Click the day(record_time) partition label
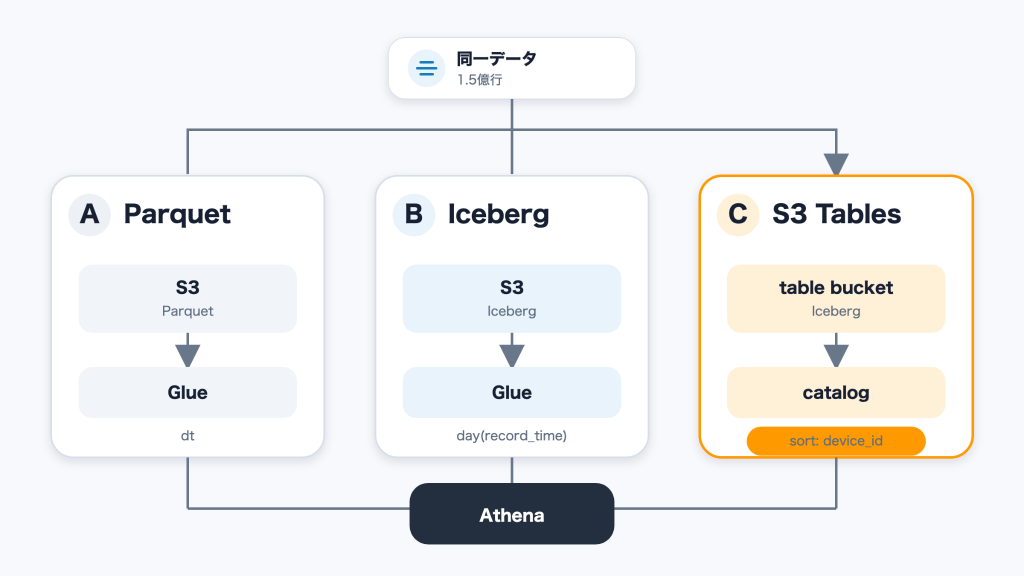 tap(511, 436)
